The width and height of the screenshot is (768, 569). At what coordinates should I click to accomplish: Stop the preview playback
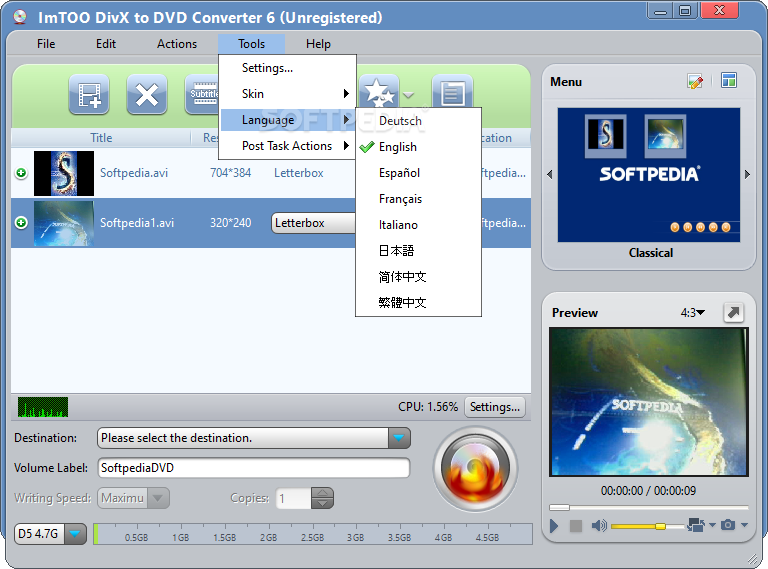click(576, 526)
